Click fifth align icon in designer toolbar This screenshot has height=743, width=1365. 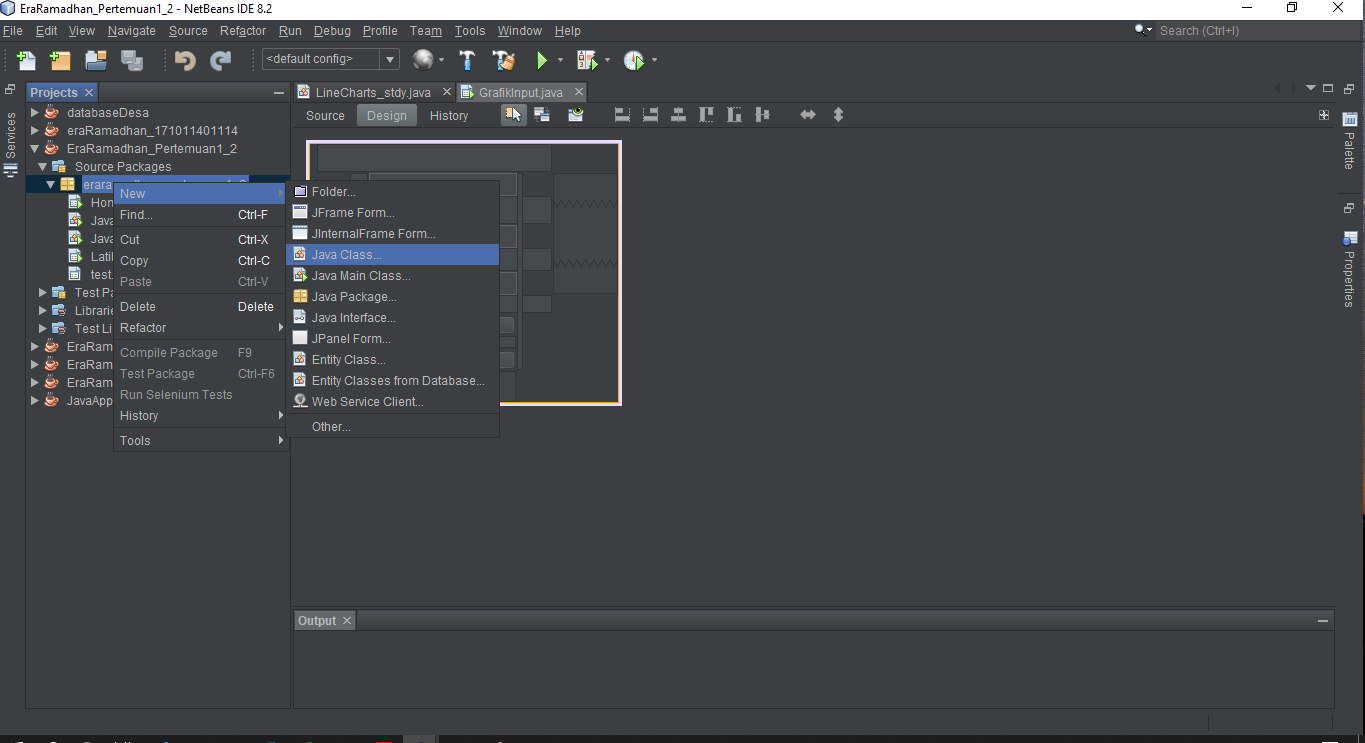click(x=734, y=115)
